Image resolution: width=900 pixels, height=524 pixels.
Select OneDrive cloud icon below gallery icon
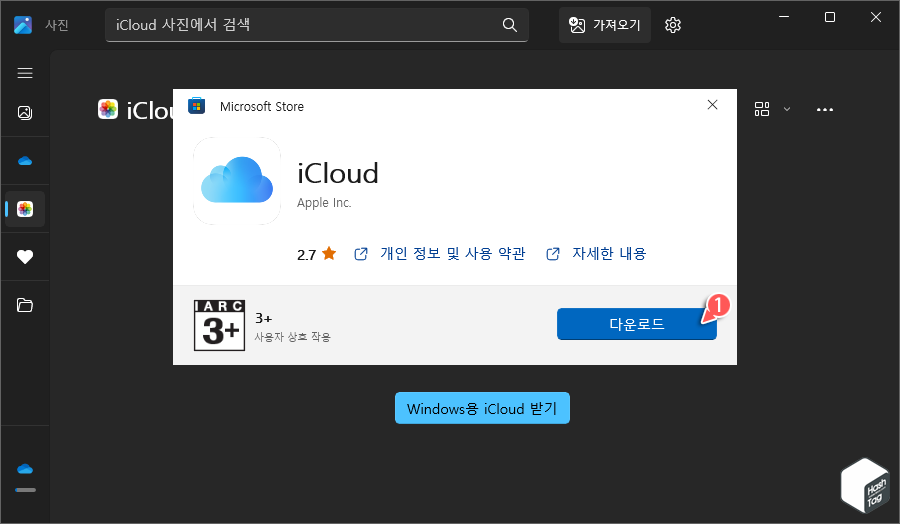click(x=25, y=161)
